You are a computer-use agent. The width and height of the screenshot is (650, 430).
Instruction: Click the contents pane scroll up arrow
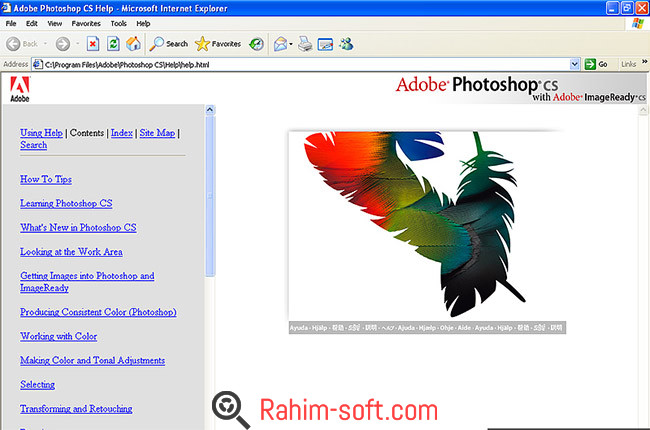tap(210, 110)
